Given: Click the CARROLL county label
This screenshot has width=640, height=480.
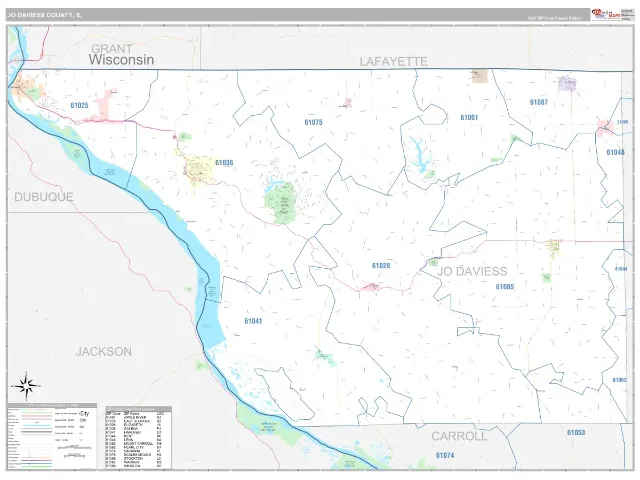Looking at the screenshot, I should point(459,436).
